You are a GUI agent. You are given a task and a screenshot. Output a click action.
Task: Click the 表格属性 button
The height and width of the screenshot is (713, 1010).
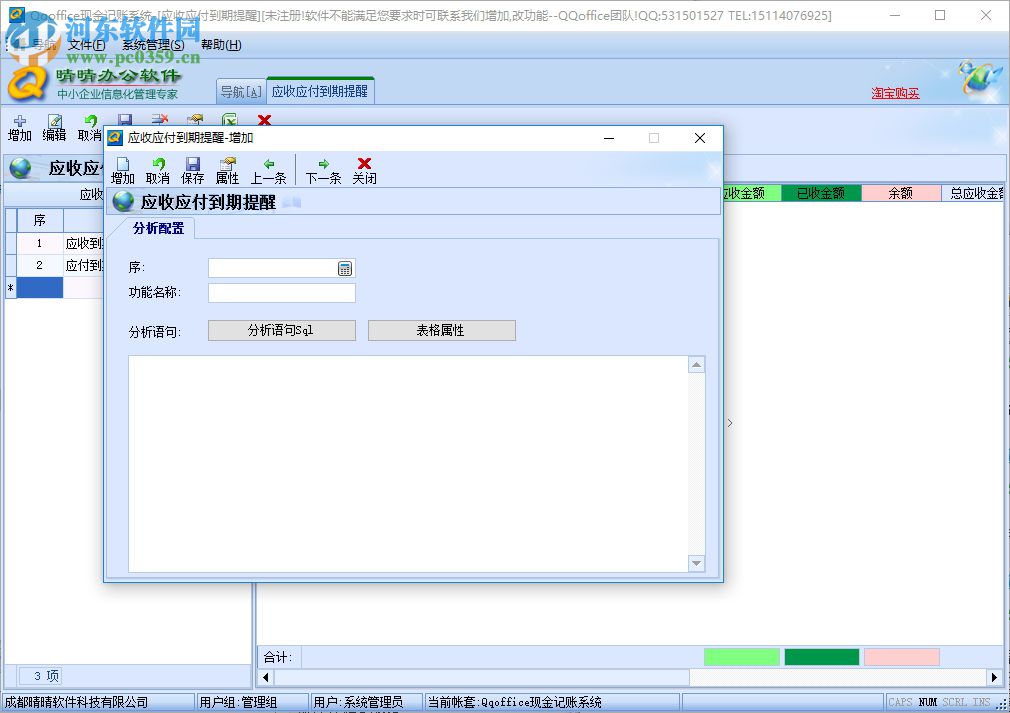pyautogui.click(x=442, y=330)
